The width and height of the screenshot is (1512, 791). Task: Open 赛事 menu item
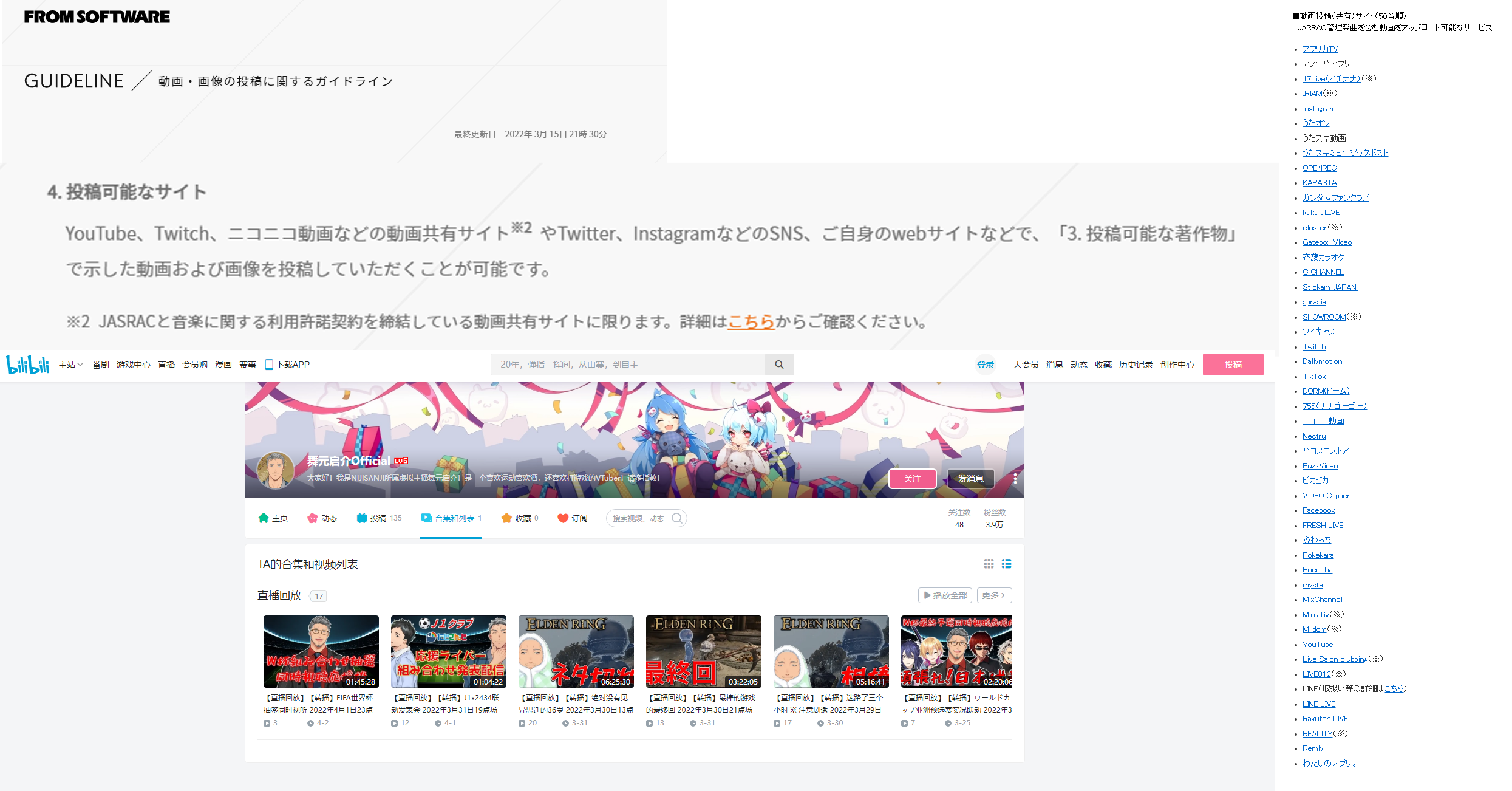coord(247,365)
